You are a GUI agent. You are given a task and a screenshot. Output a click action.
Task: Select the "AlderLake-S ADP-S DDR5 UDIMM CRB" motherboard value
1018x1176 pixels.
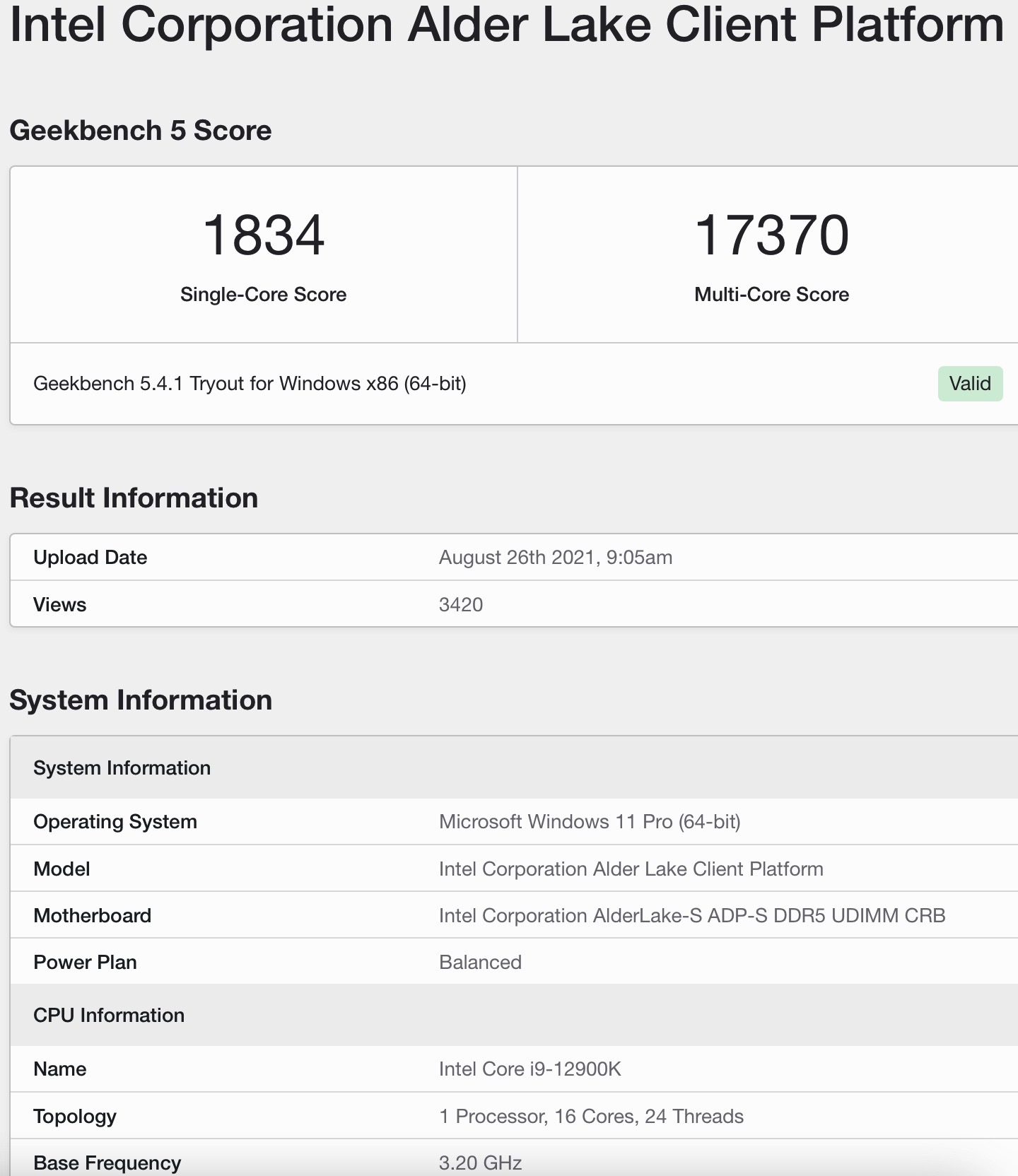point(692,916)
